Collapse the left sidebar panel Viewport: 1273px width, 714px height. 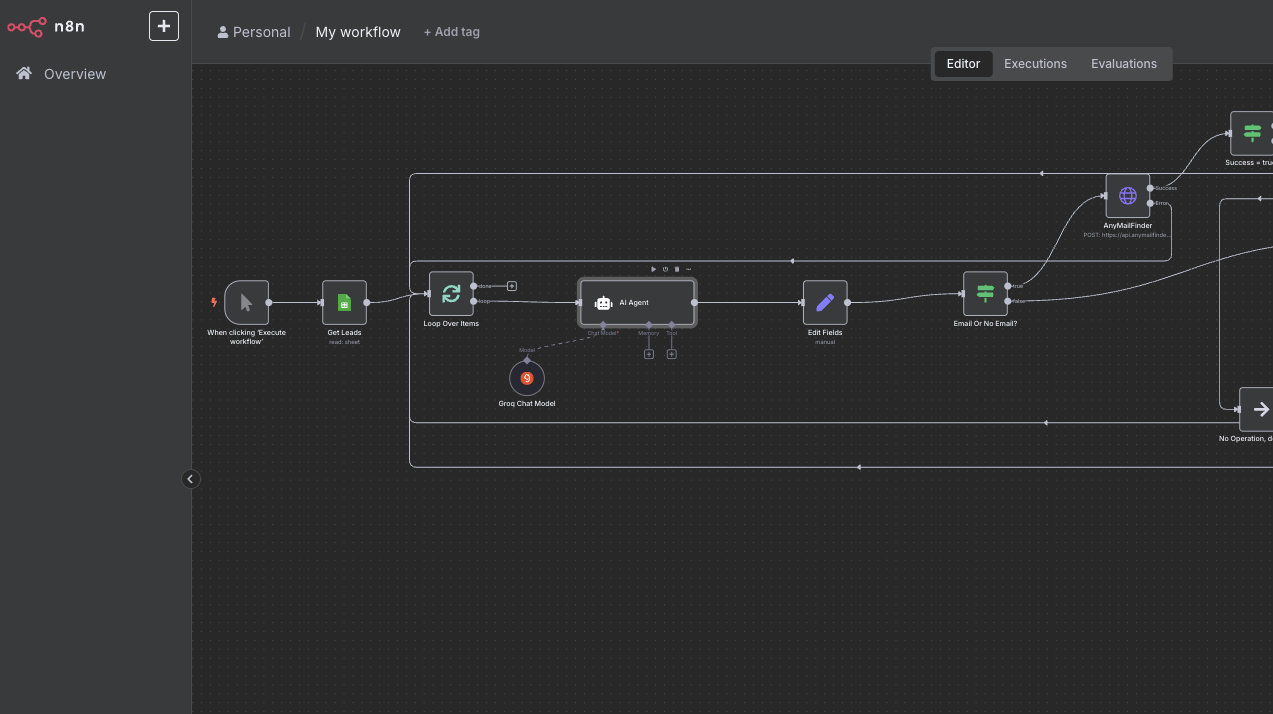190,479
